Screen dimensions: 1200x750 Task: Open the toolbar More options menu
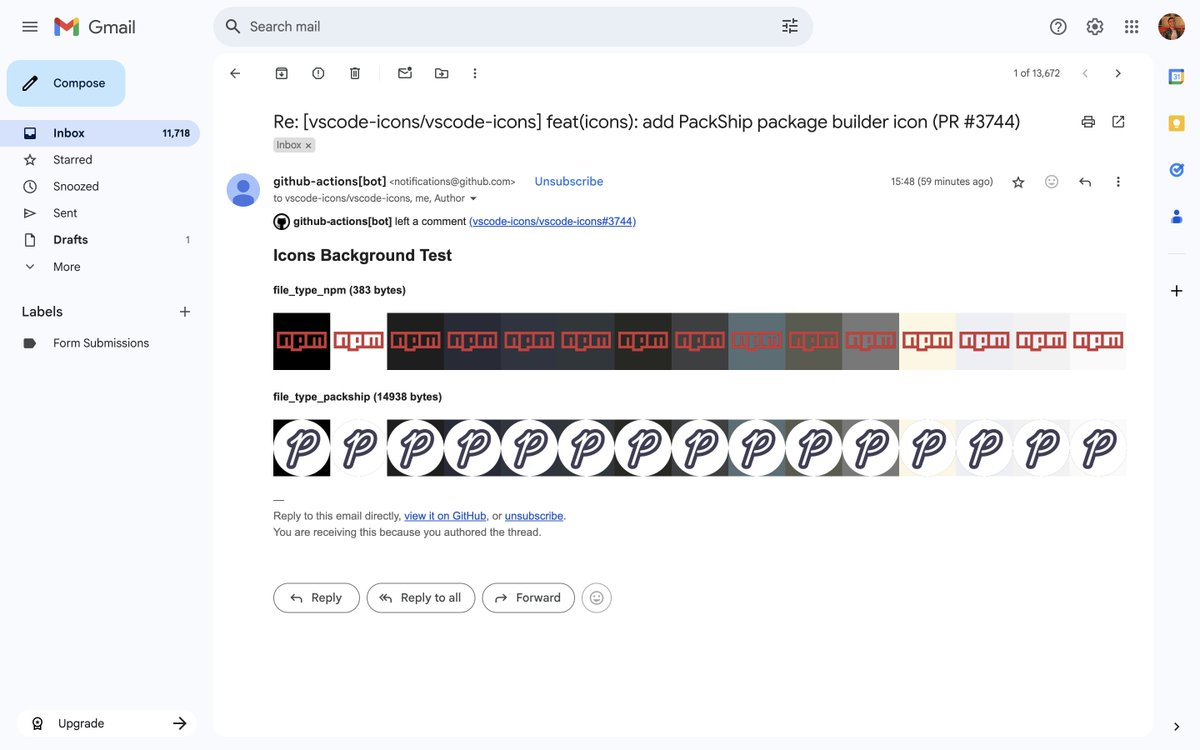click(475, 73)
